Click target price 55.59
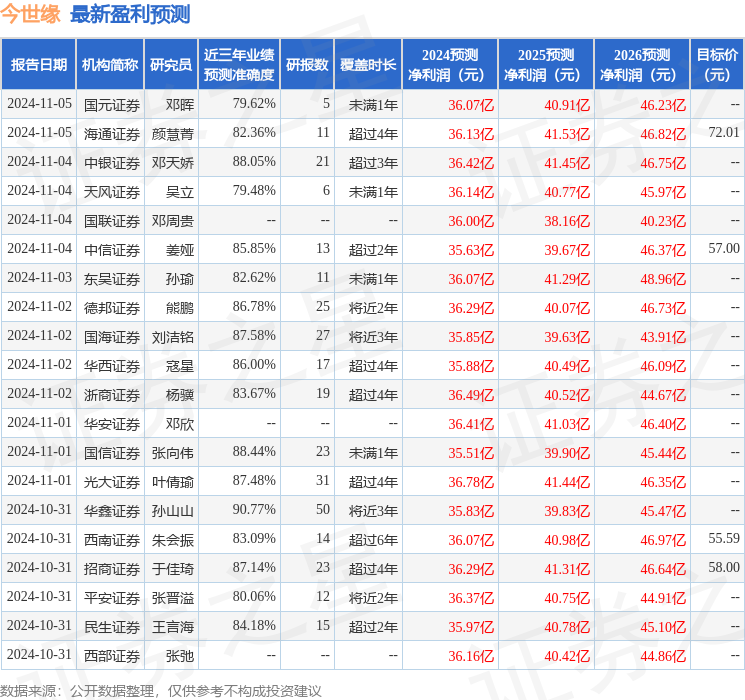This screenshot has width=745, height=700. pos(724,538)
